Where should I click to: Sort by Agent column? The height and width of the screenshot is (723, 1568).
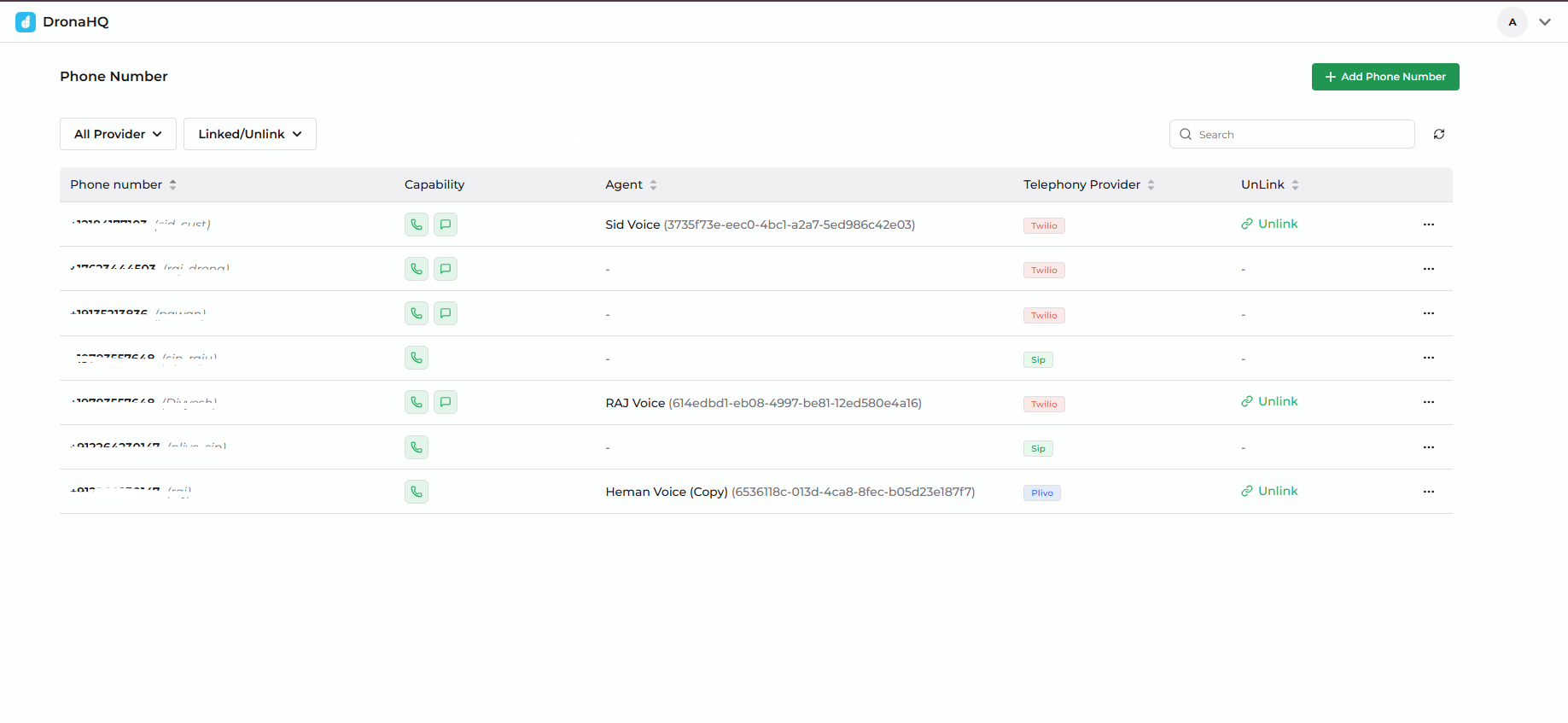(x=654, y=184)
